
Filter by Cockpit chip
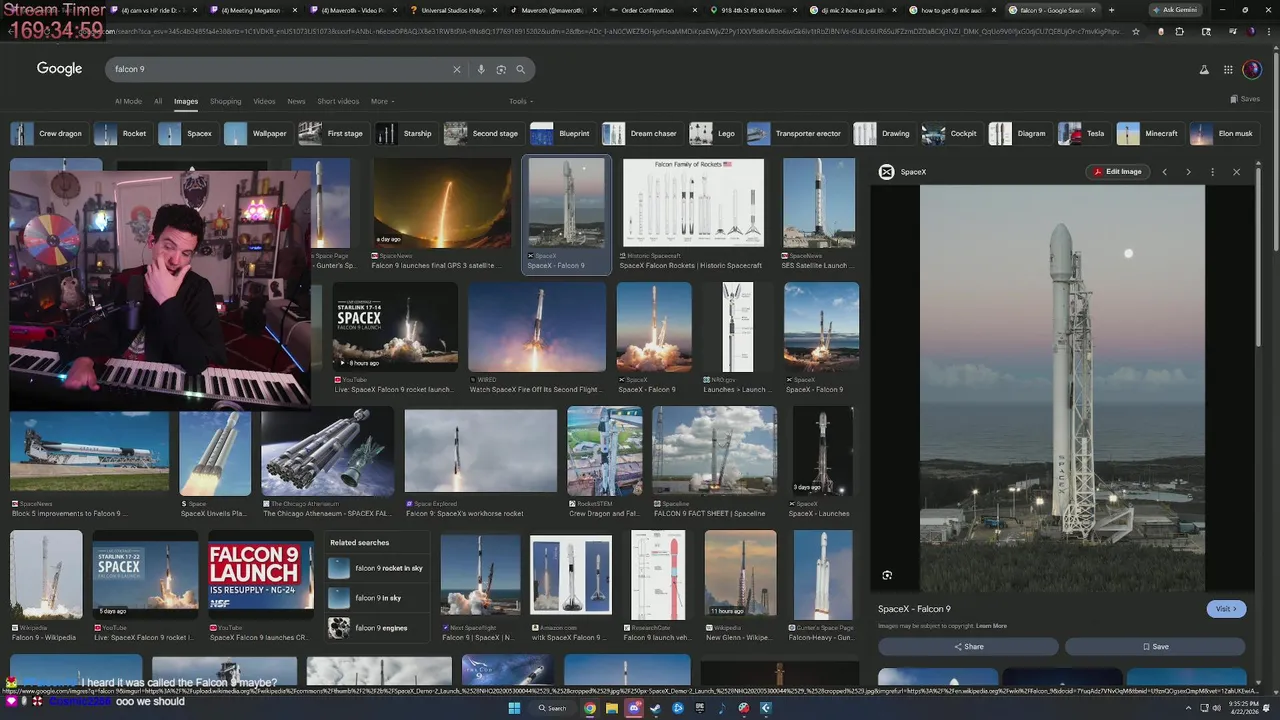pyautogui.click(x=951, y=133)
